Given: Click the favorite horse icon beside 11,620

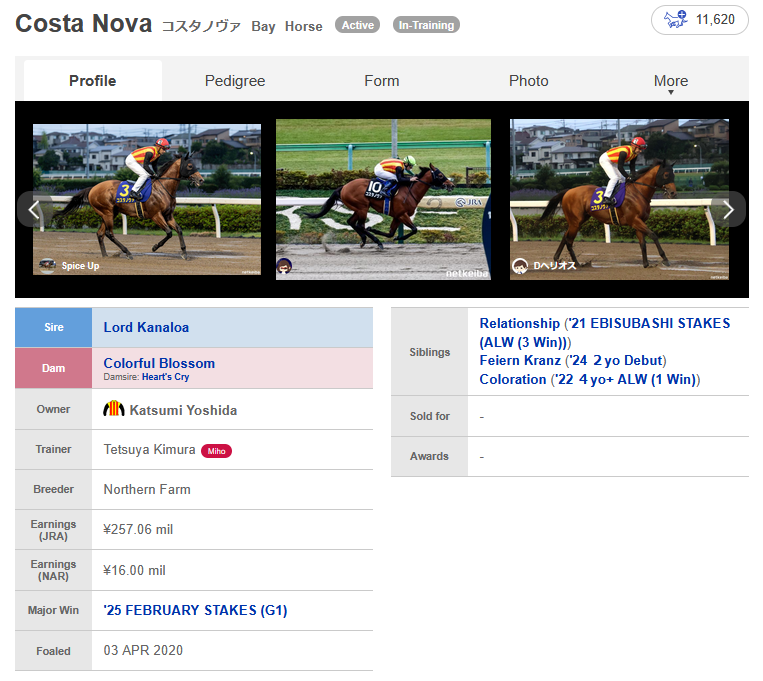Looking at the screenshot, I should [x=675, y=19].
